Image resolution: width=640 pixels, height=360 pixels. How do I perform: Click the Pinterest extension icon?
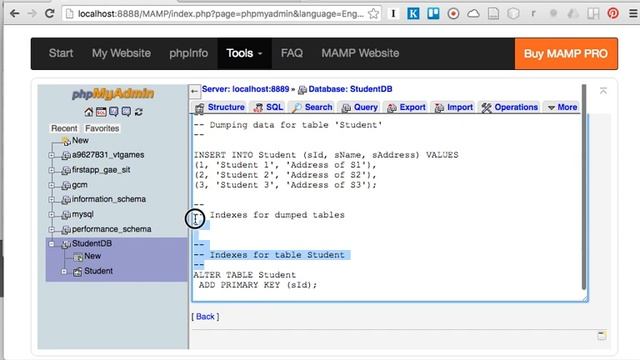pos(613,13)
